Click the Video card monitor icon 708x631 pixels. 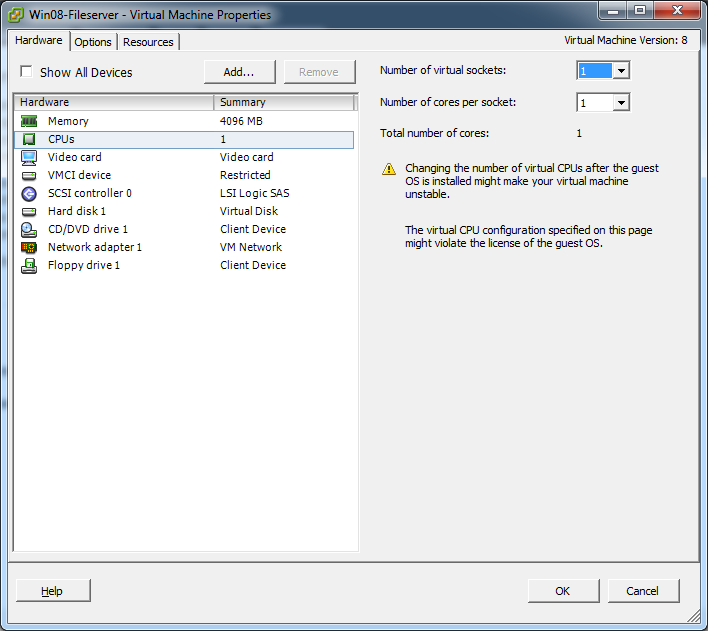(x=29, y=157)
